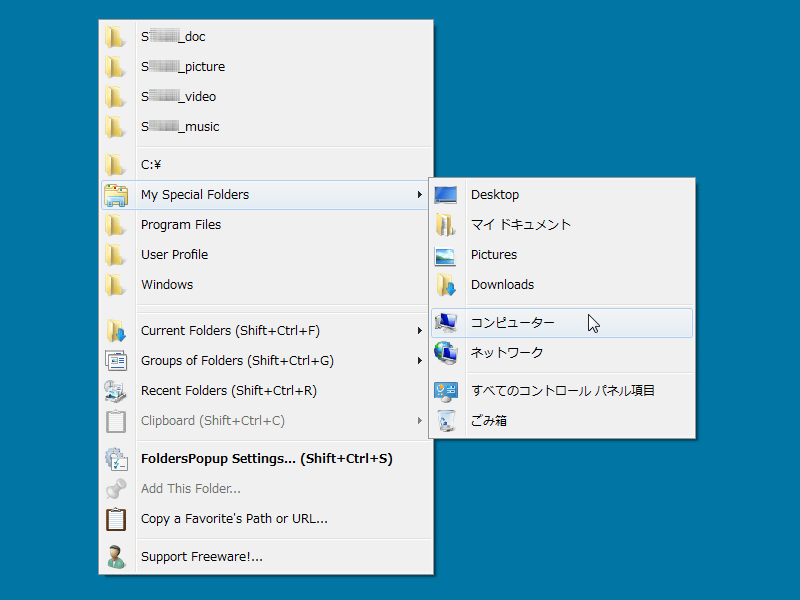
Task: Click the コンピューター computer icon
Action: 446,323
